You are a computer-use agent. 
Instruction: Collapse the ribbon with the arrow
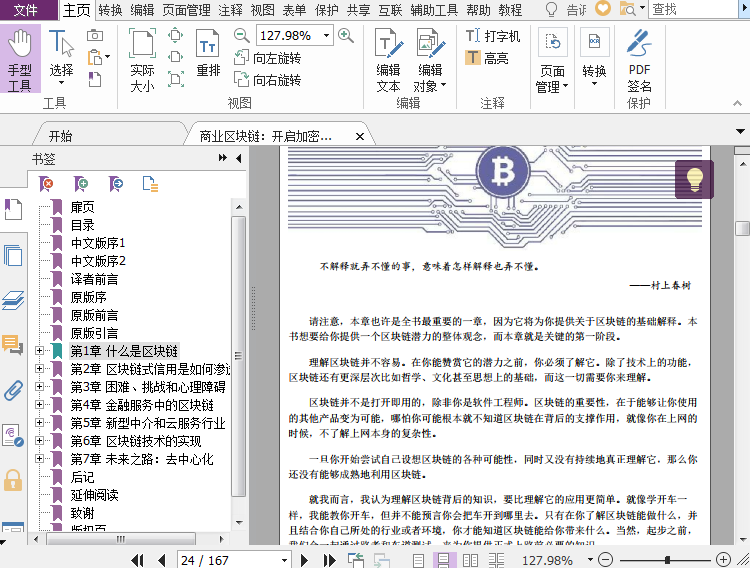[737, 103]
